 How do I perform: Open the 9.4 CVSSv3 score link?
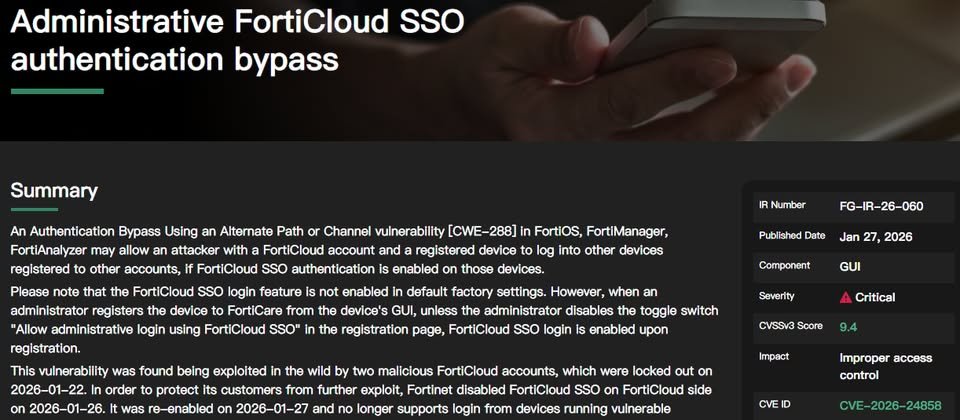tap(848, 327)
